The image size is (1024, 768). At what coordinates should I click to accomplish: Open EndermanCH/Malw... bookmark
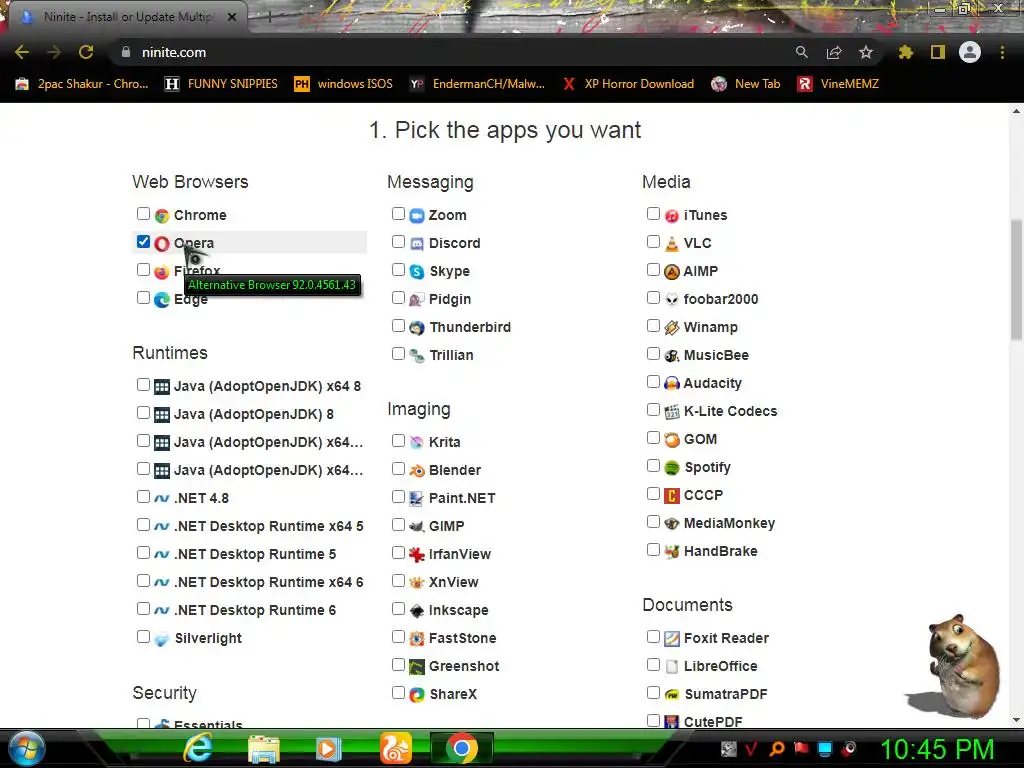[x=477, y=84]
